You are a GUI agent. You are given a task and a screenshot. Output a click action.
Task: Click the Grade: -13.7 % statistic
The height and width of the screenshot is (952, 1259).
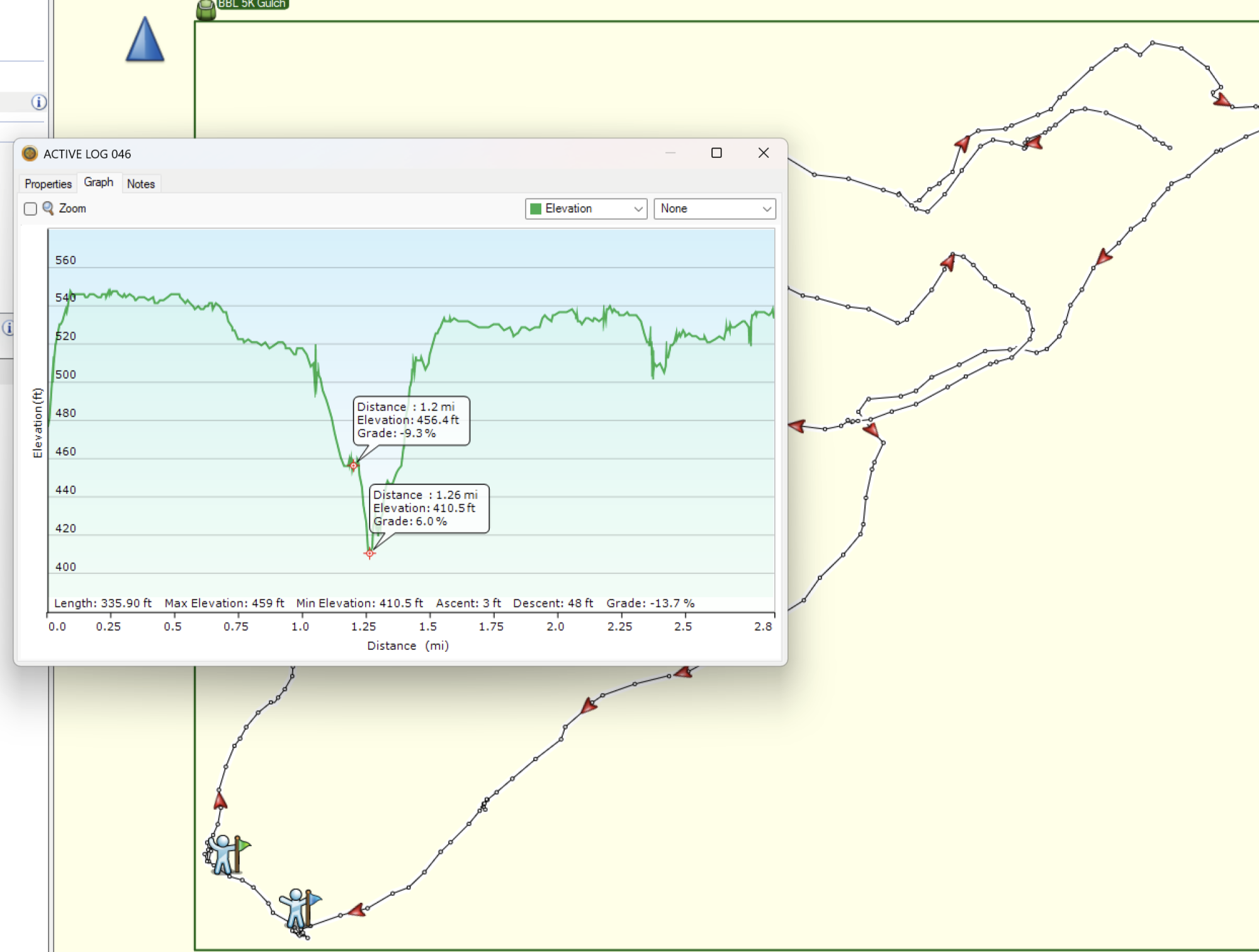(650, 603)
